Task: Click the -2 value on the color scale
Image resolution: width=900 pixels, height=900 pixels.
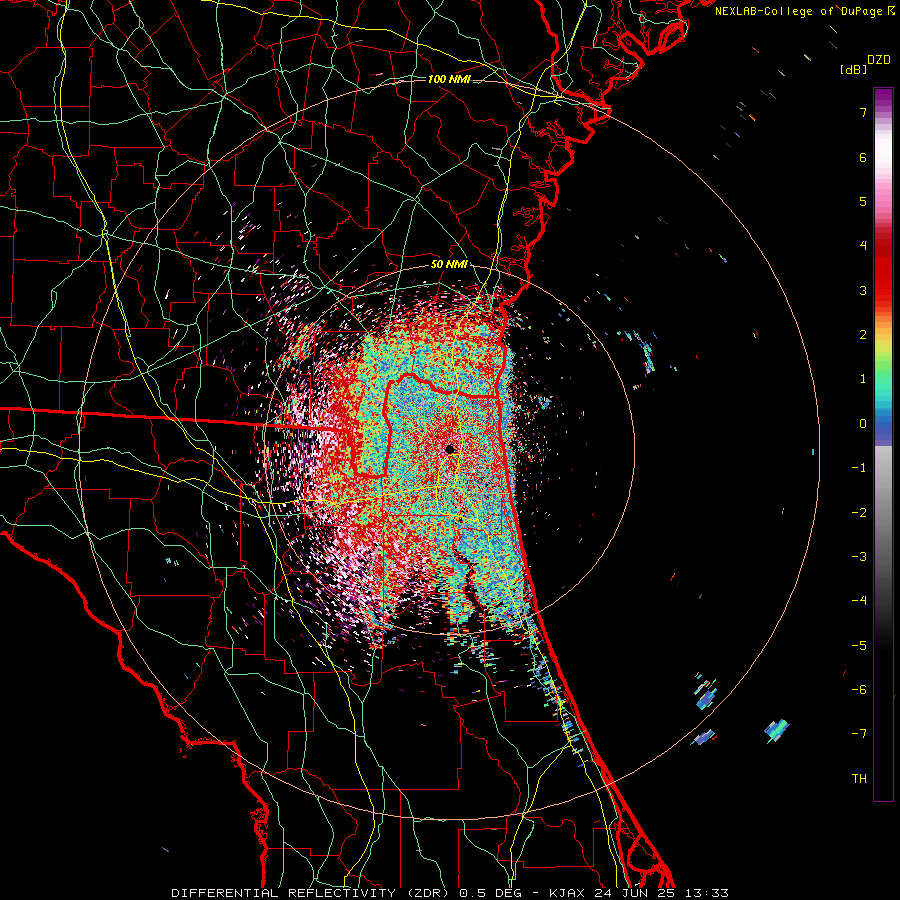Action: click(859, 513)
